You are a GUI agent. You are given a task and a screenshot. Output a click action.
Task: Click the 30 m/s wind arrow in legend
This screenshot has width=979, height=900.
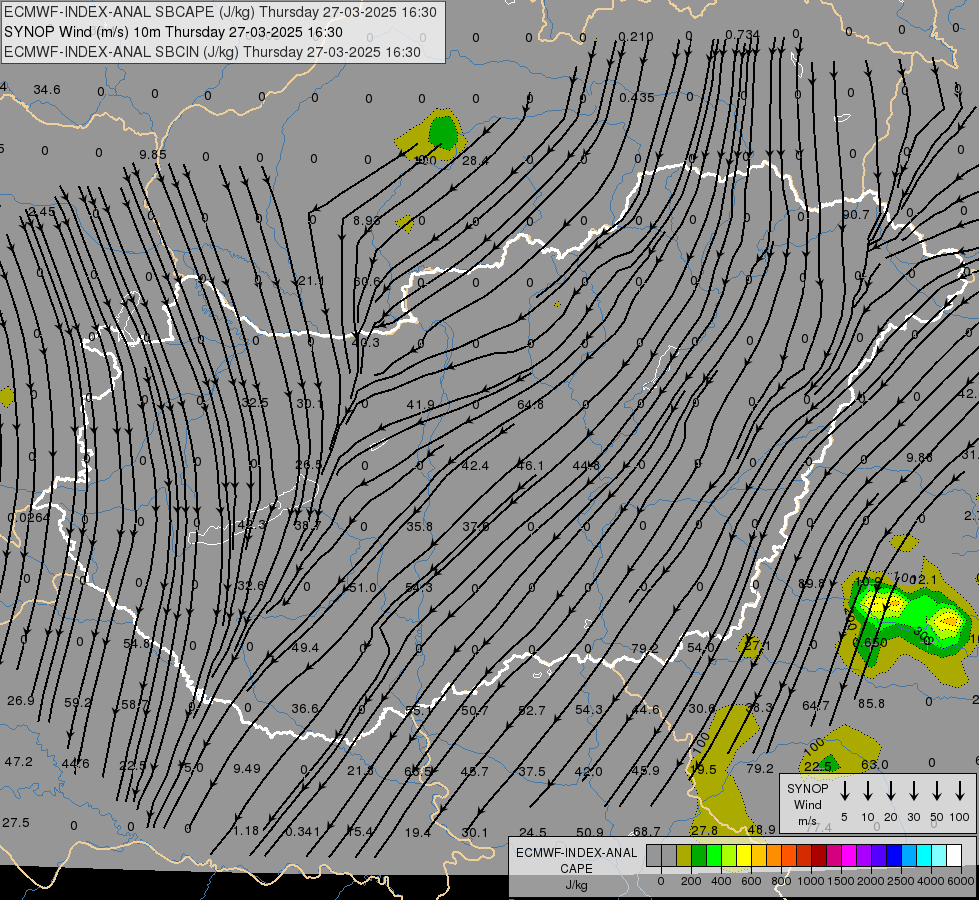coord(913,791)
